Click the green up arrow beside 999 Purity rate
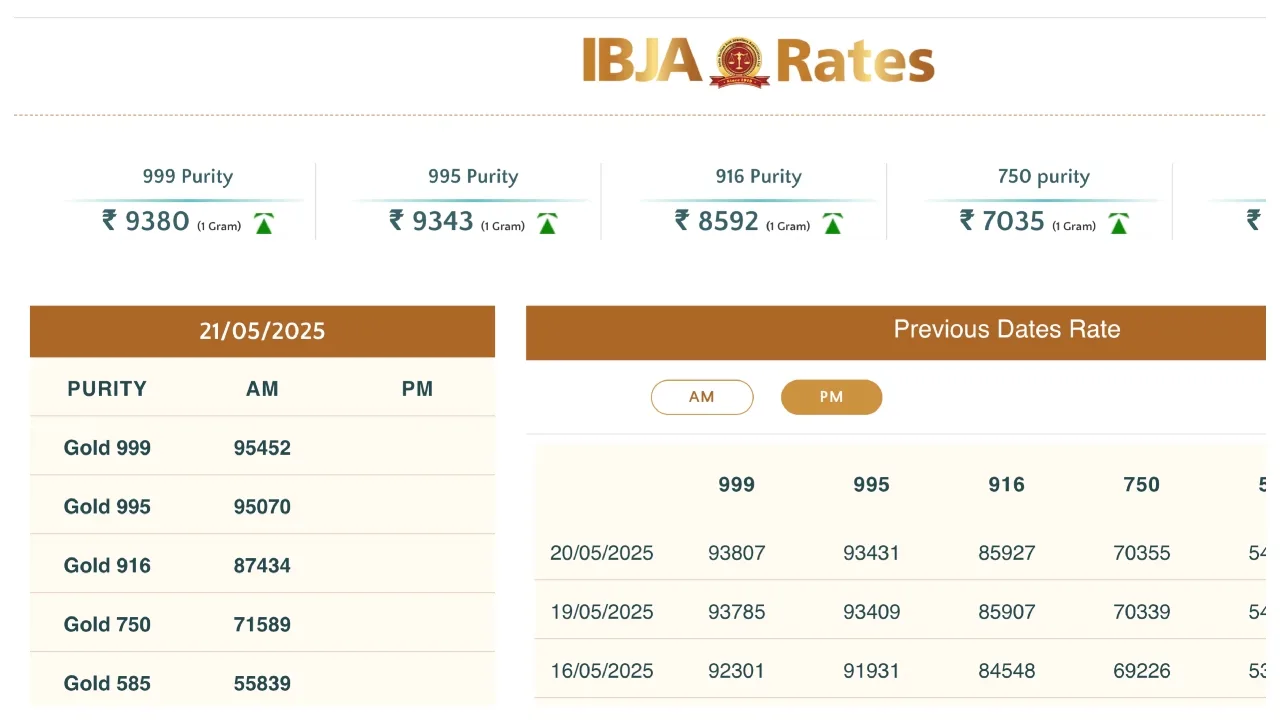 pyautogui.click(x=263, y=224)
